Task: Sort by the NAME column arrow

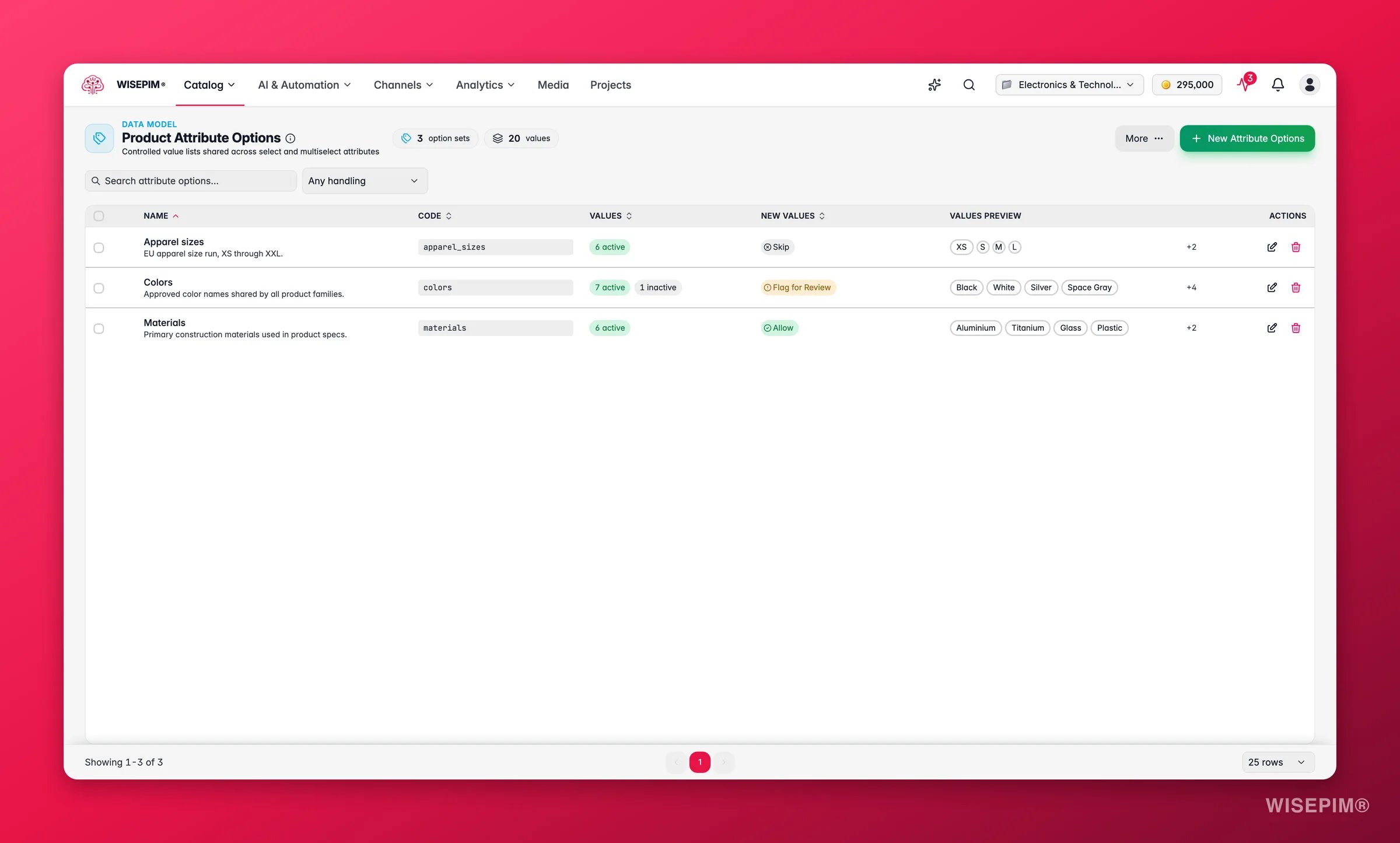Action: 176,216
